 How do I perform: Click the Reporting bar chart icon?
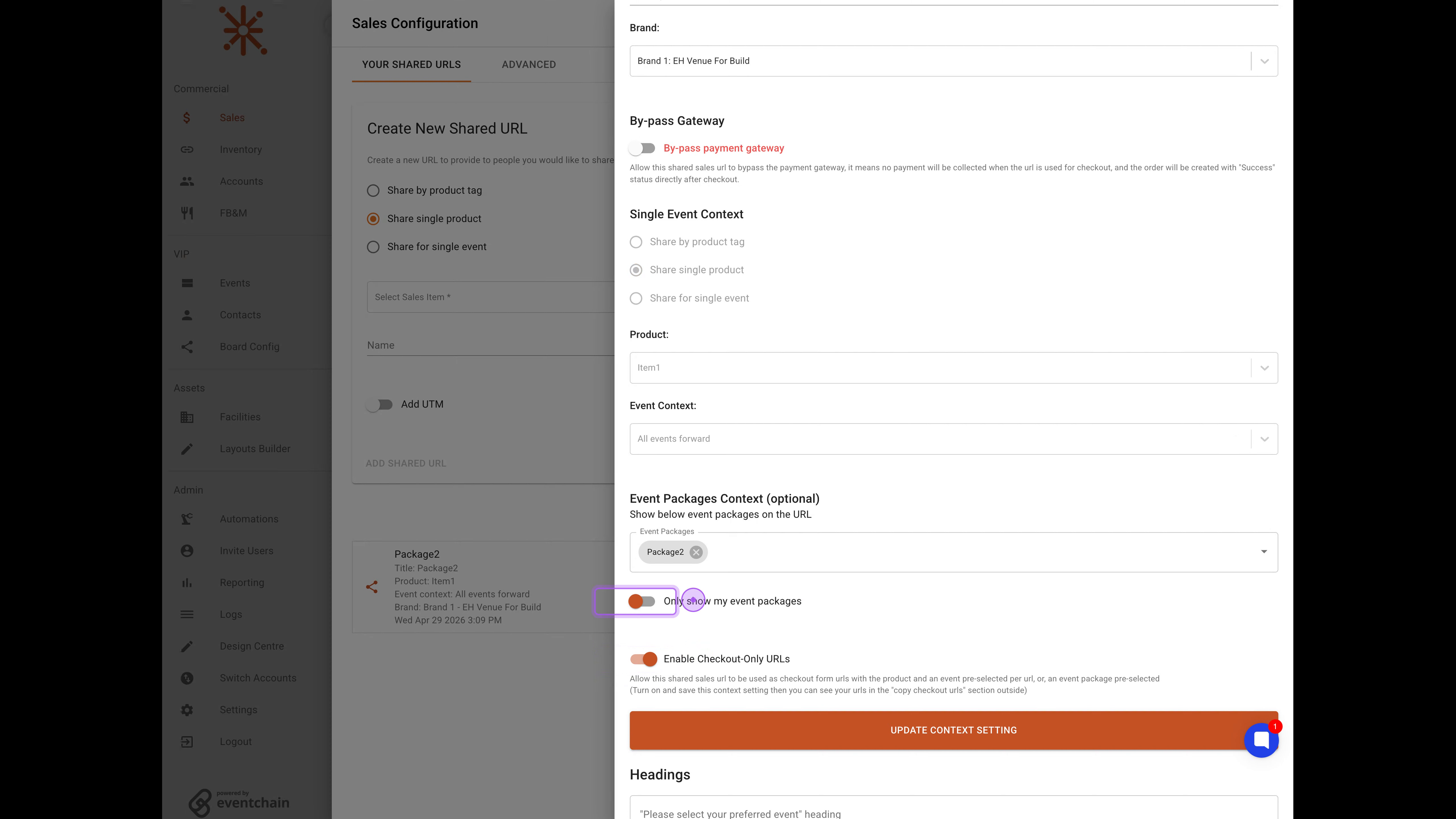187,583
